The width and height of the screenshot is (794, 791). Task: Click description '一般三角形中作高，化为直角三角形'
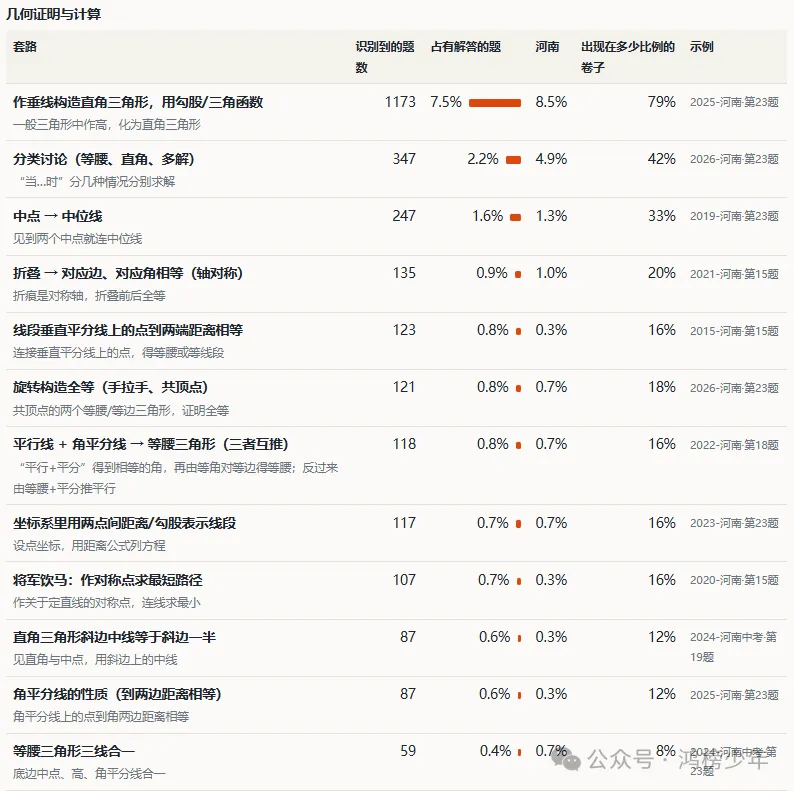(107, 125)
